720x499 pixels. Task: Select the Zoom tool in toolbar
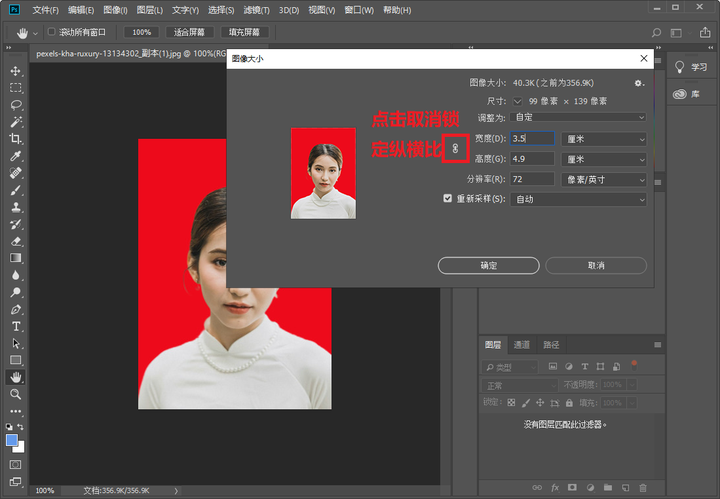pyautogui.click(x=16, y=394)
